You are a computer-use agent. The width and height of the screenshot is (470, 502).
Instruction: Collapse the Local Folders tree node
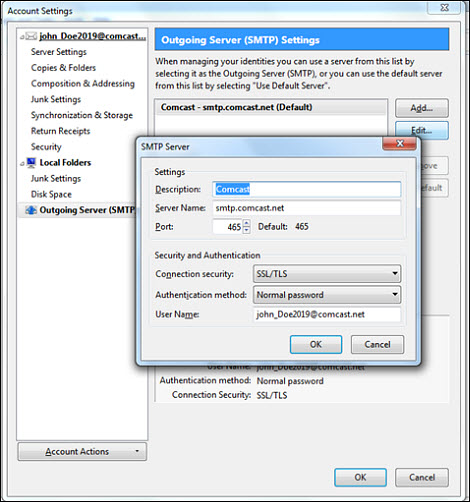click(22, 164)
